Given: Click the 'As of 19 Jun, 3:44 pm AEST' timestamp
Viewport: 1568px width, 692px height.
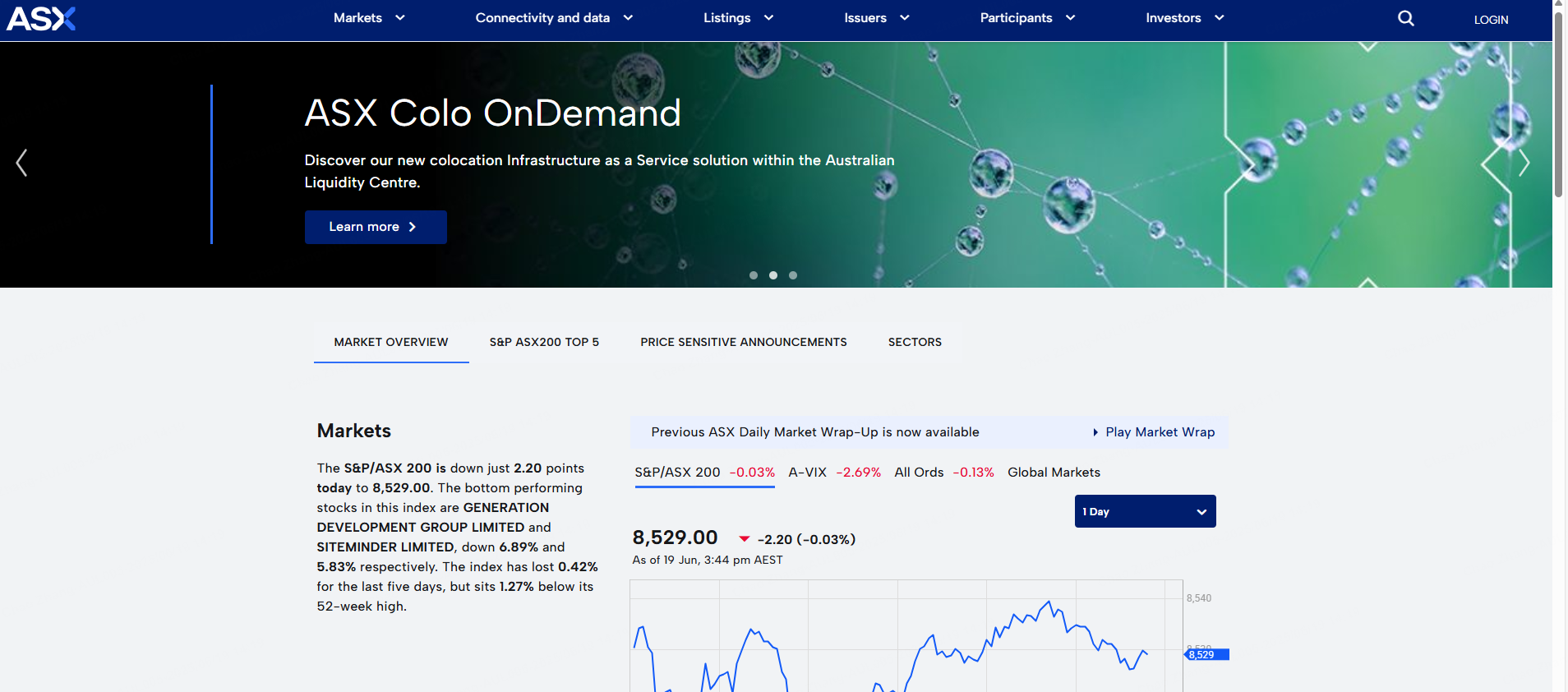Looking at the screenshot, I should [708, 560].
